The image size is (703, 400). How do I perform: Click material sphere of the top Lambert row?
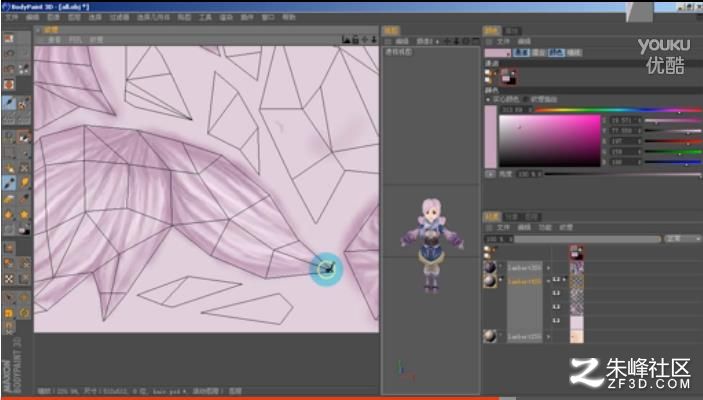point(490,267)
